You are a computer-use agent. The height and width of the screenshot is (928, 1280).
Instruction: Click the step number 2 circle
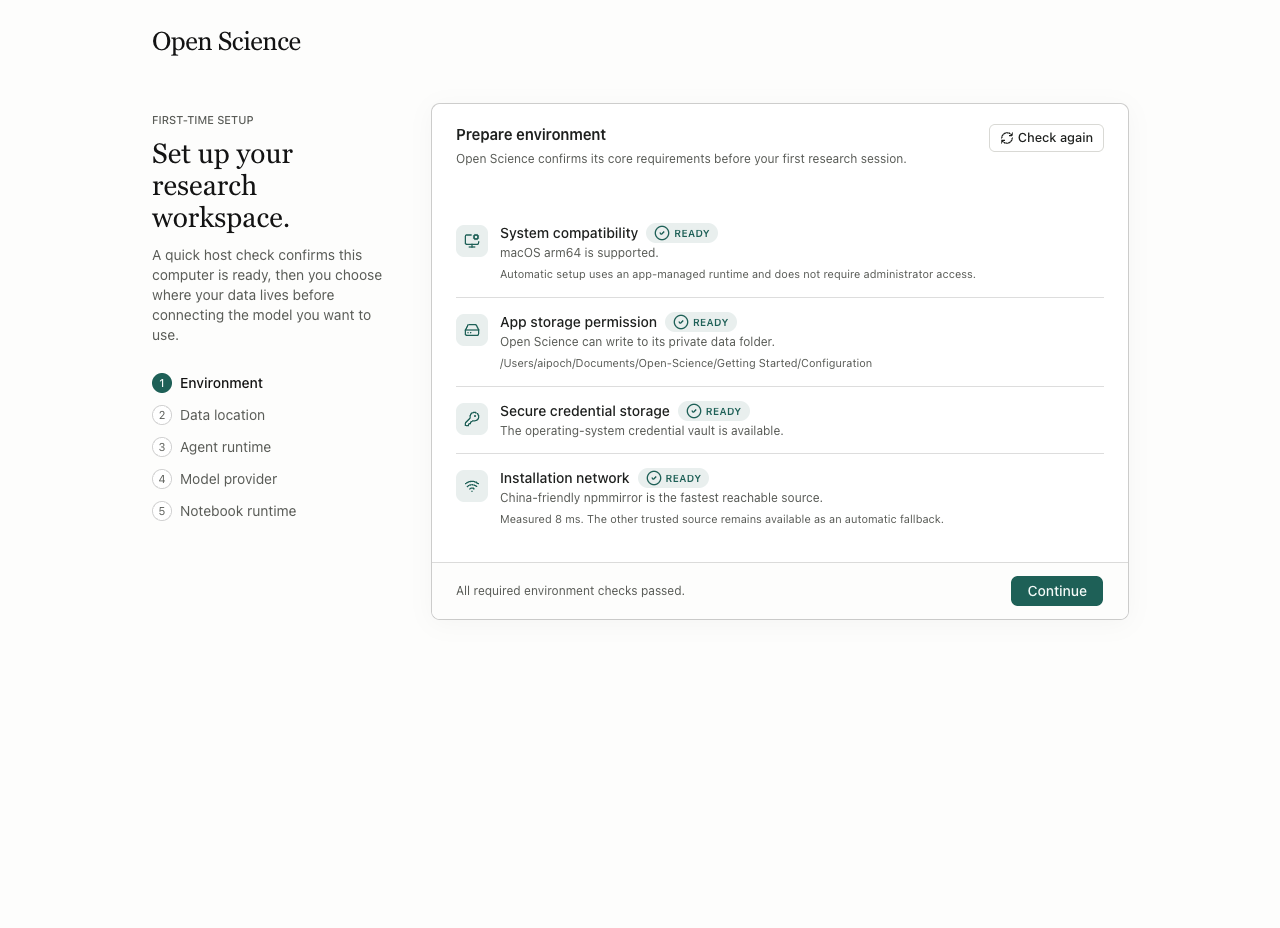162,415
